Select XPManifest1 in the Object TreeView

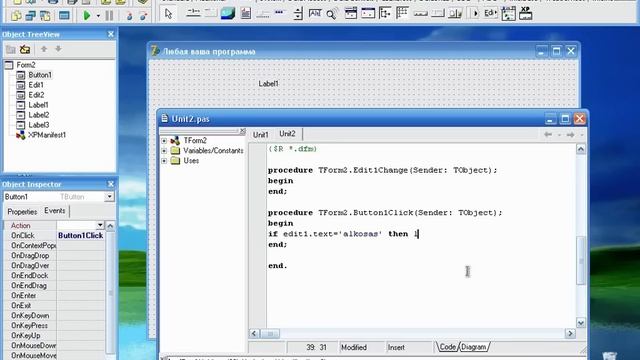coord(47,135)
